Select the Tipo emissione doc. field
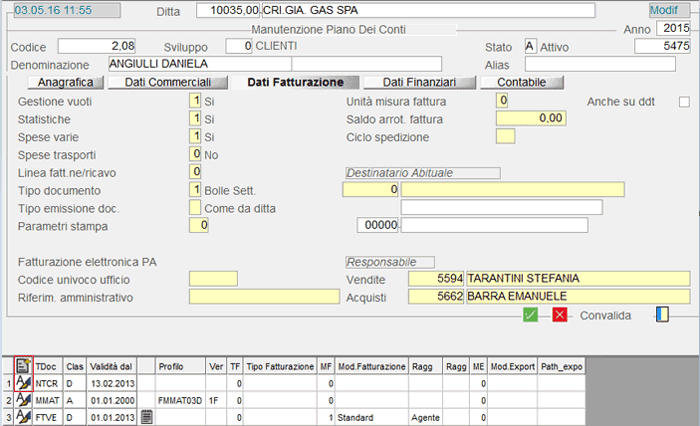Image resolution: width=700 pixels, height=426 pixels. coord(195,207)
